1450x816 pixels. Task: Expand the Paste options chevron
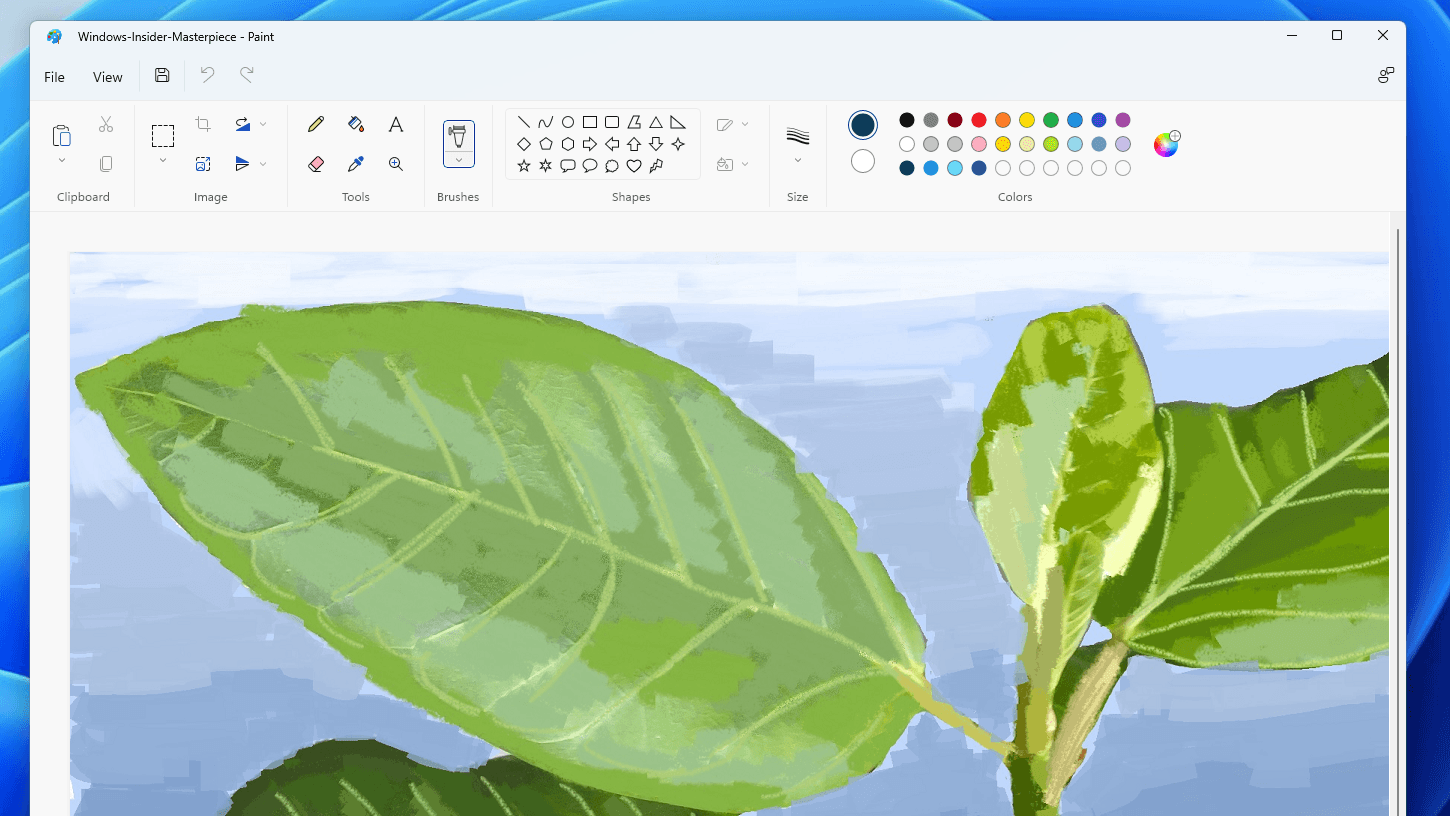click(62, 161)
